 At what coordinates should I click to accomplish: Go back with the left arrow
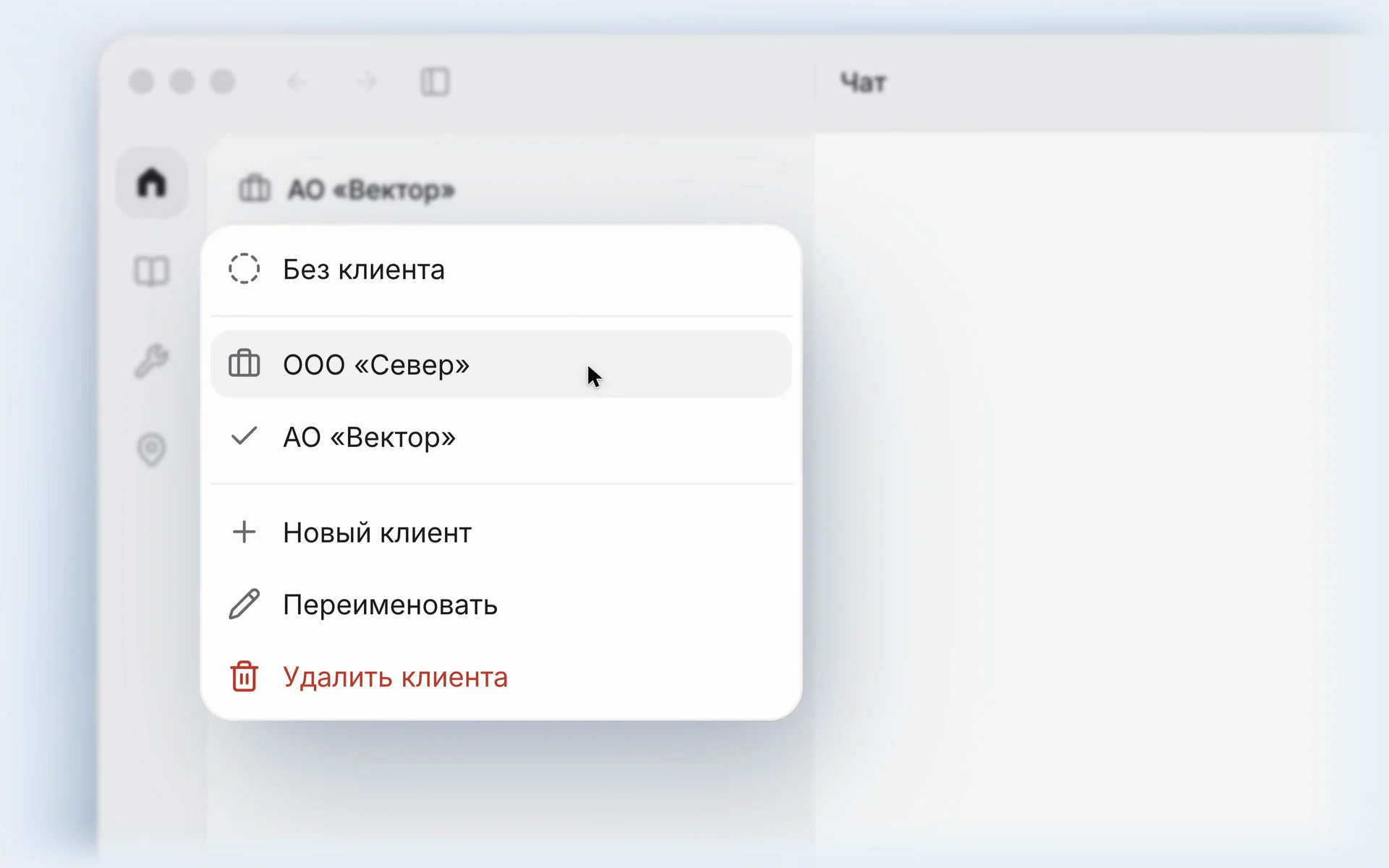(x=297, y=82)
